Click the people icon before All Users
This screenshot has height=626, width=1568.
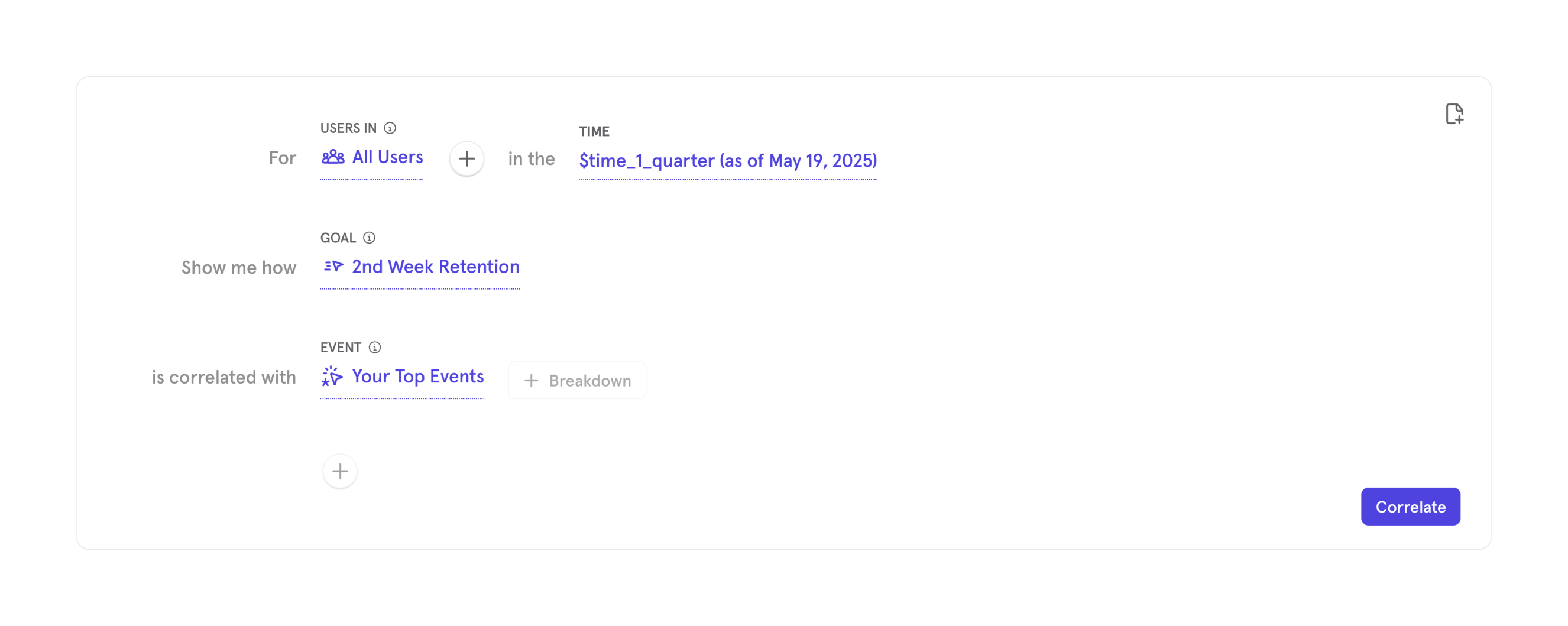click(x=333, y=158)
